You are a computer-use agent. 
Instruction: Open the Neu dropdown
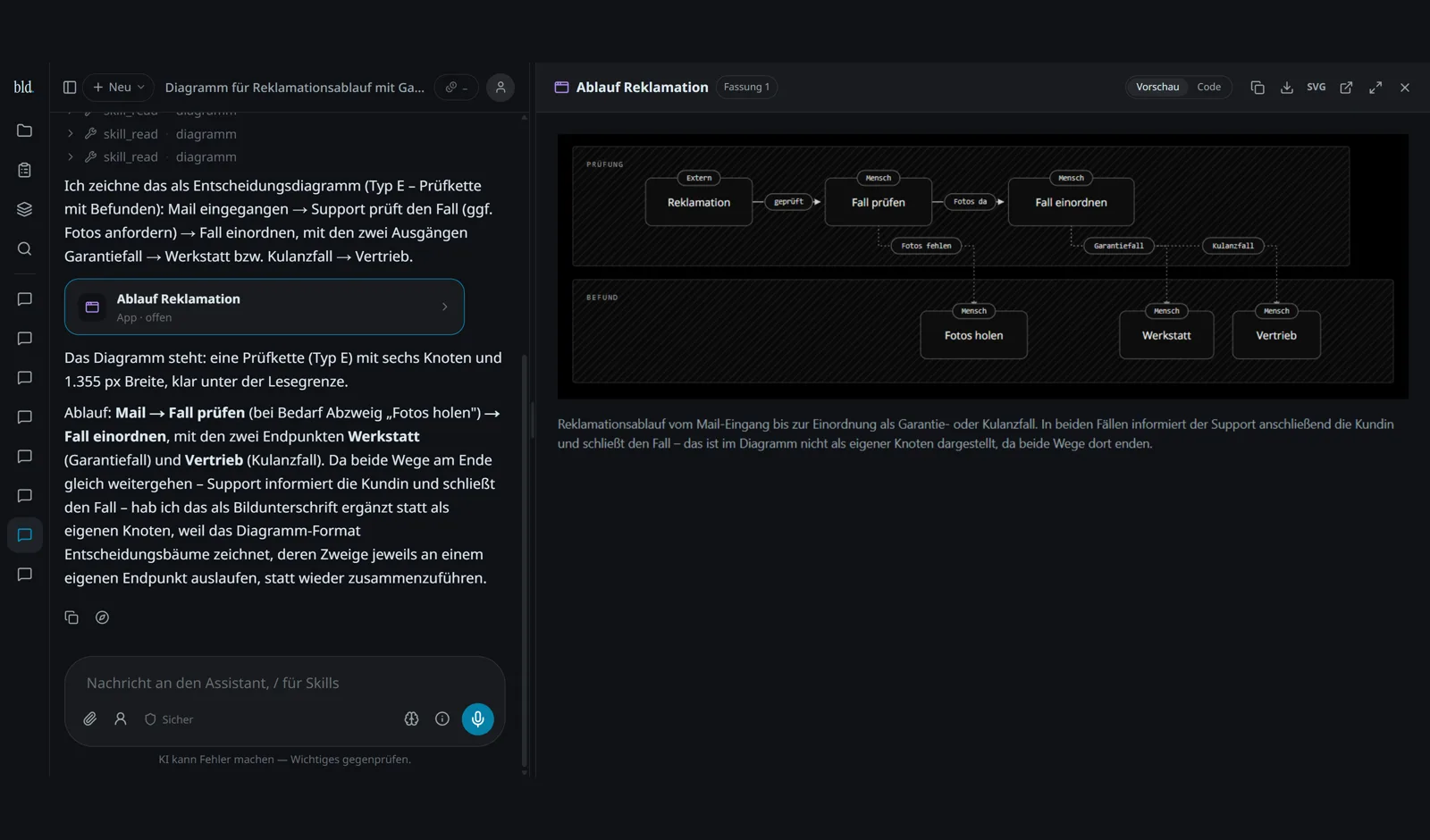tap(119, 87)
